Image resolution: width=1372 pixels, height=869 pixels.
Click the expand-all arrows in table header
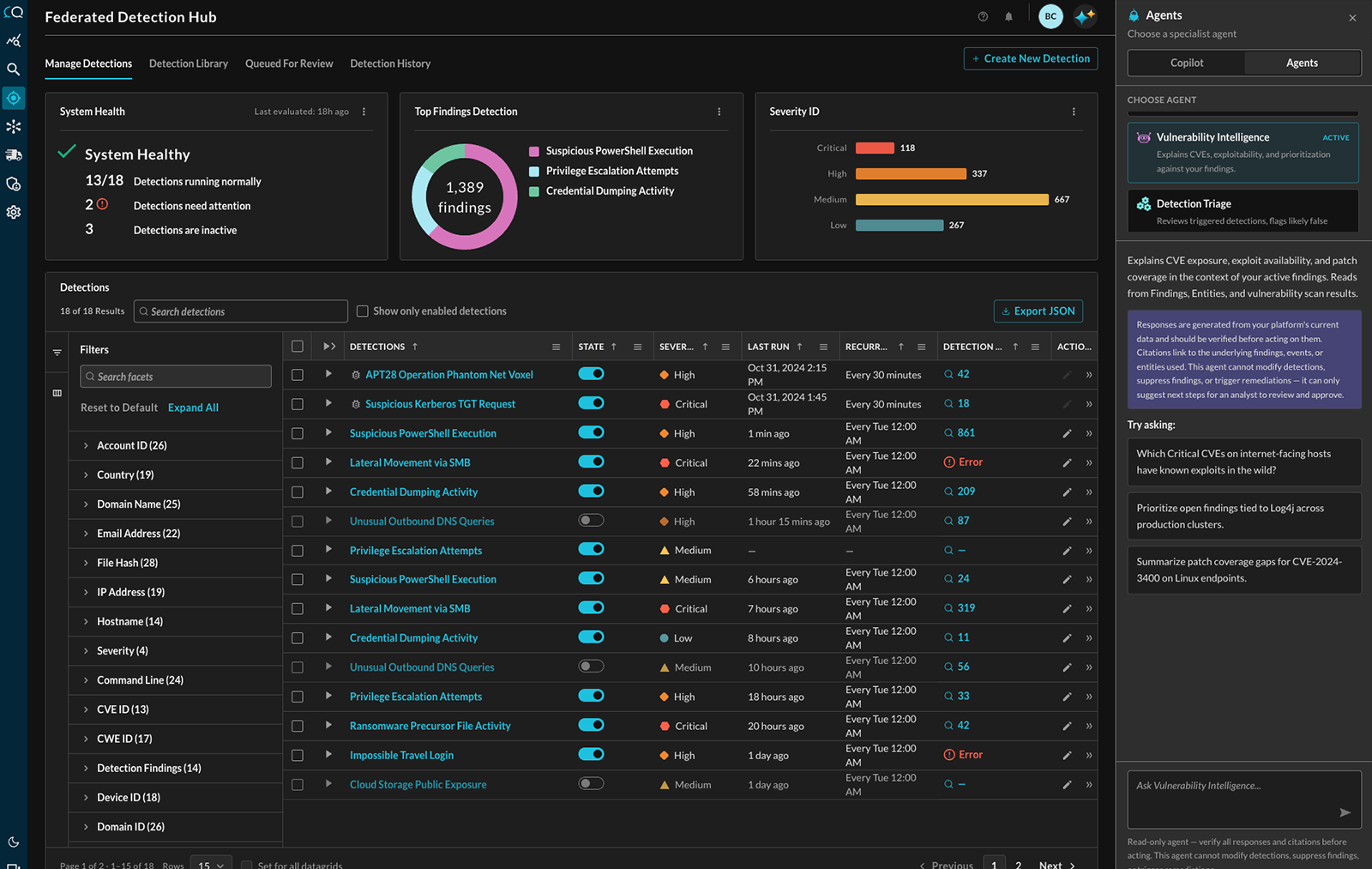[329, 347]
